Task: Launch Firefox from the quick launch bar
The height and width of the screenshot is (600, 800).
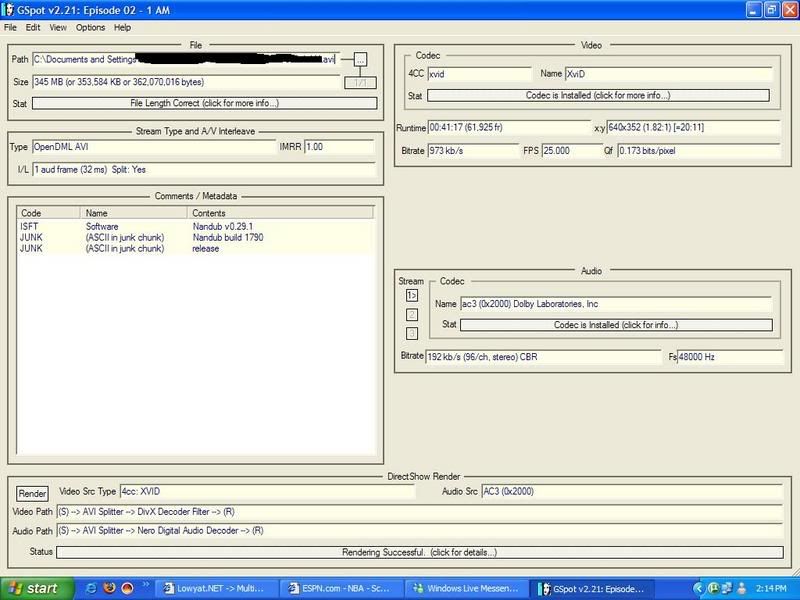Action: [x=108, y=588]
